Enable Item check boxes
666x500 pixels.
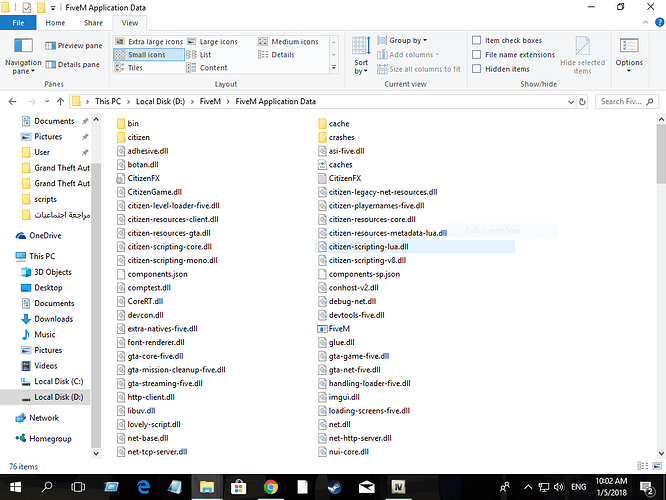click(477, 40)
